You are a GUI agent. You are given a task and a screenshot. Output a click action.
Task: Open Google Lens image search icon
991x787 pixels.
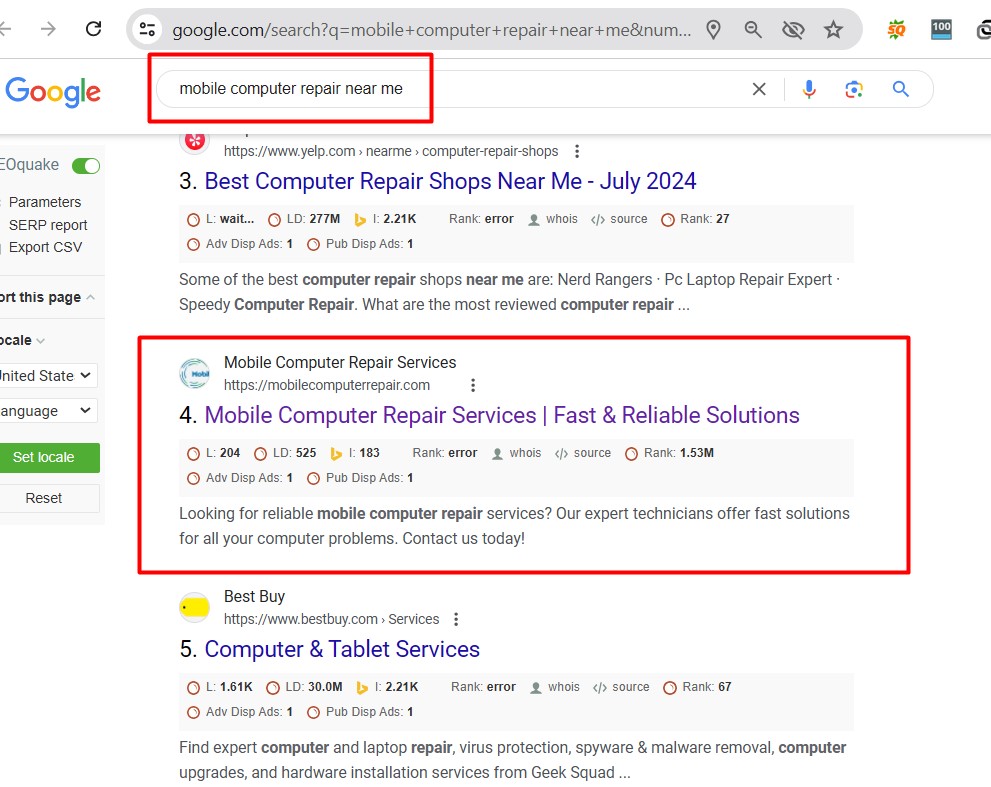[x=854, y=89]
